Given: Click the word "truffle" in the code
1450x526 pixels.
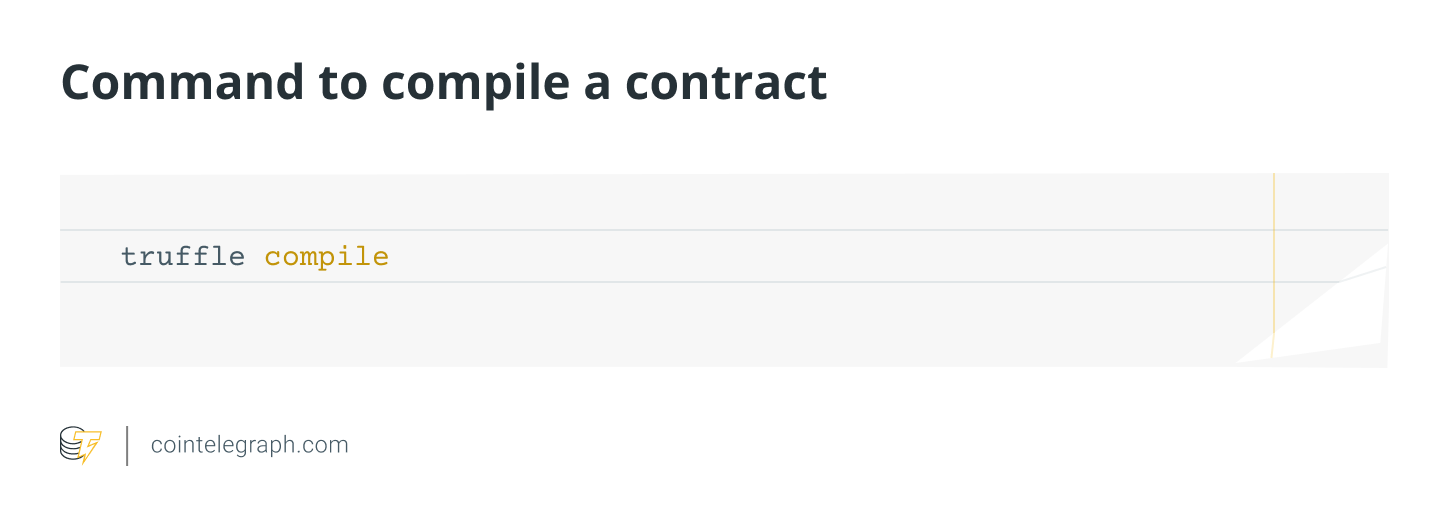Looking at the screenshot, I should click(x=182, y=257).
